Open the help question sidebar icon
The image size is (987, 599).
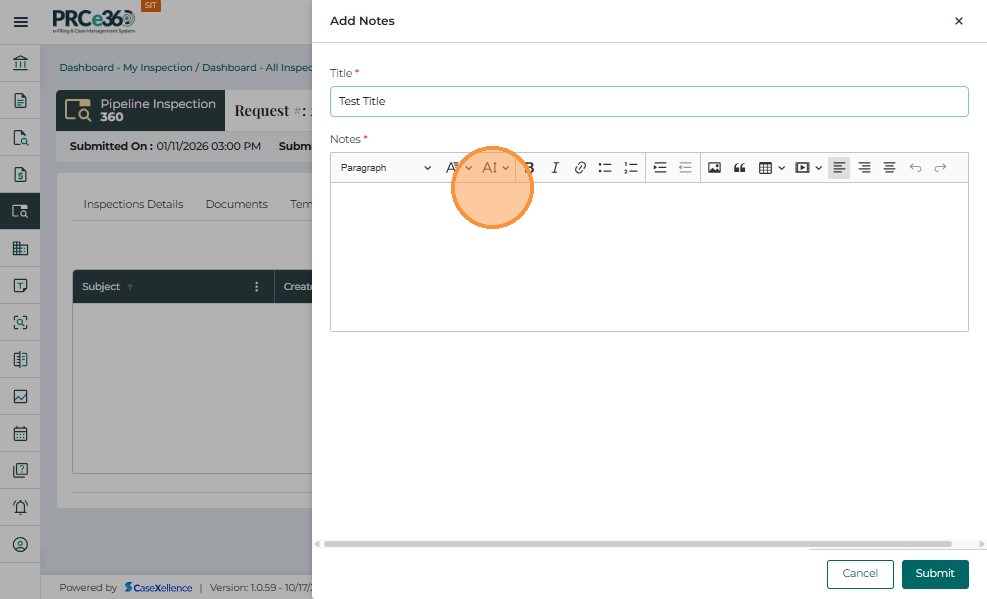pyautogui.click(x=20, y=470)
